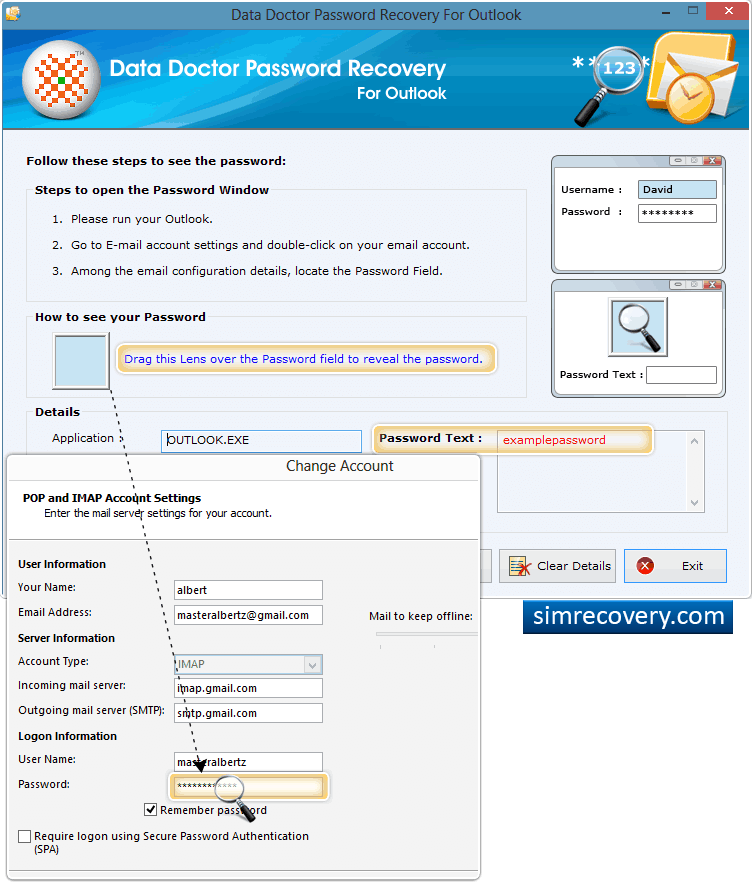This screenshot has width=752, height=882.
Task: Click the 'Please run your Outlook.' step
Action: [x=142, y=219]
